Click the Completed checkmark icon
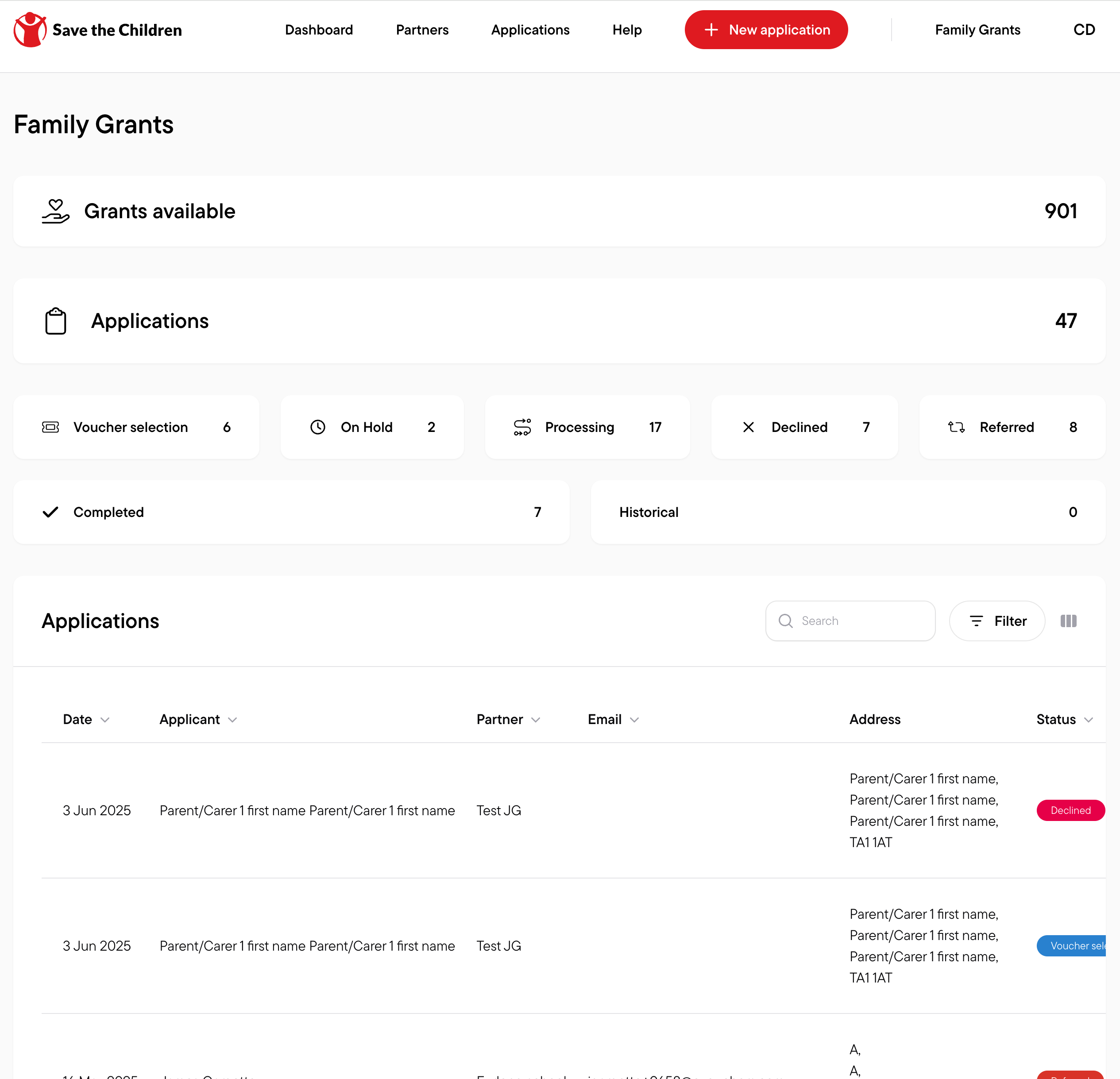The width and height of the screenshot is (1120, 1079). pyautogui.click(x=50, y=513)
